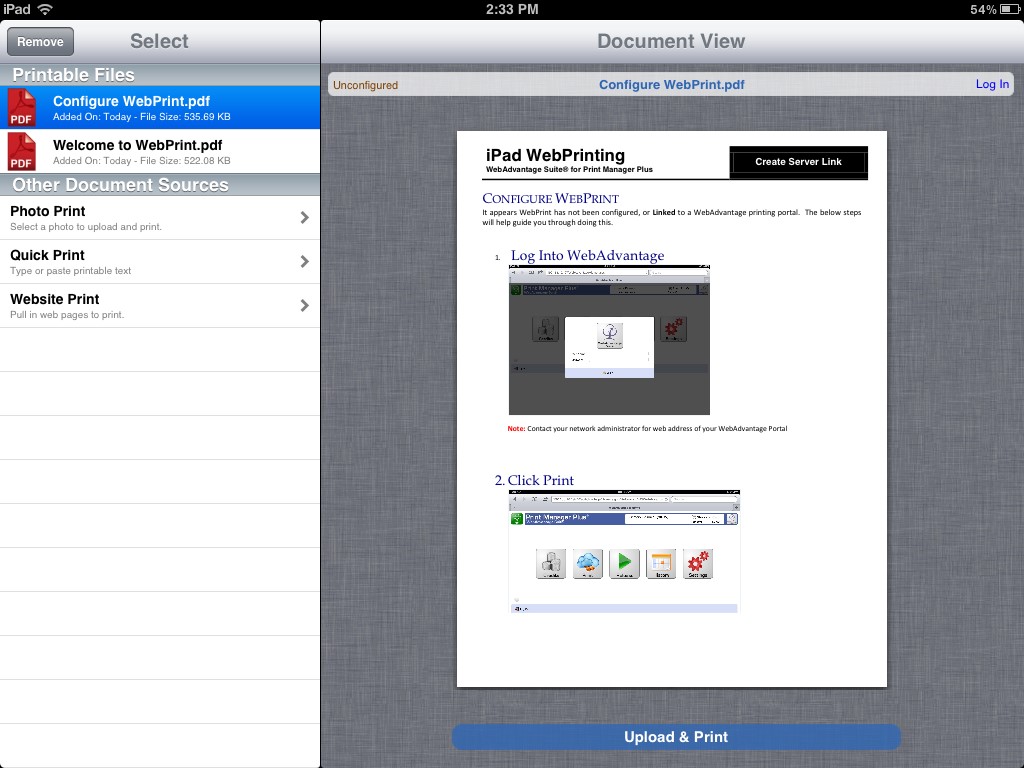Click the 'Select' title in the left panel header
Image resolution: width=1024 pixels, height=768 pixels.
[x=159, y=41]
